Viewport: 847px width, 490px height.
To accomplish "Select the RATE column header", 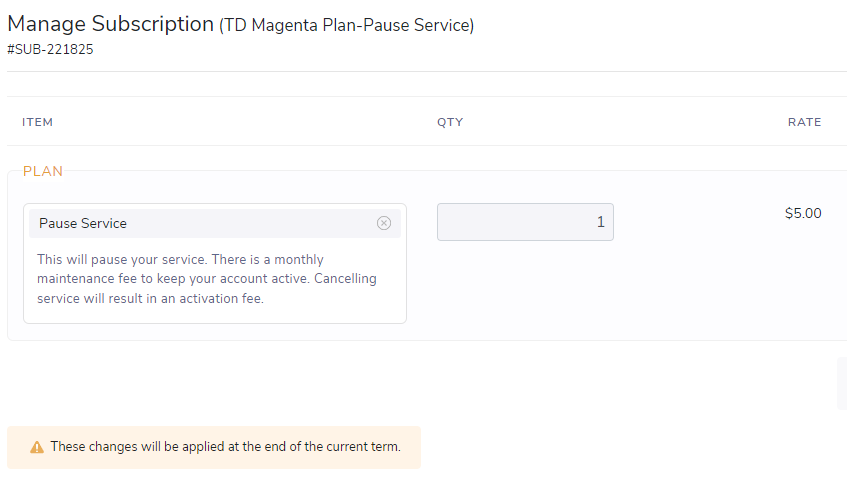I will (x=804, y=122).
